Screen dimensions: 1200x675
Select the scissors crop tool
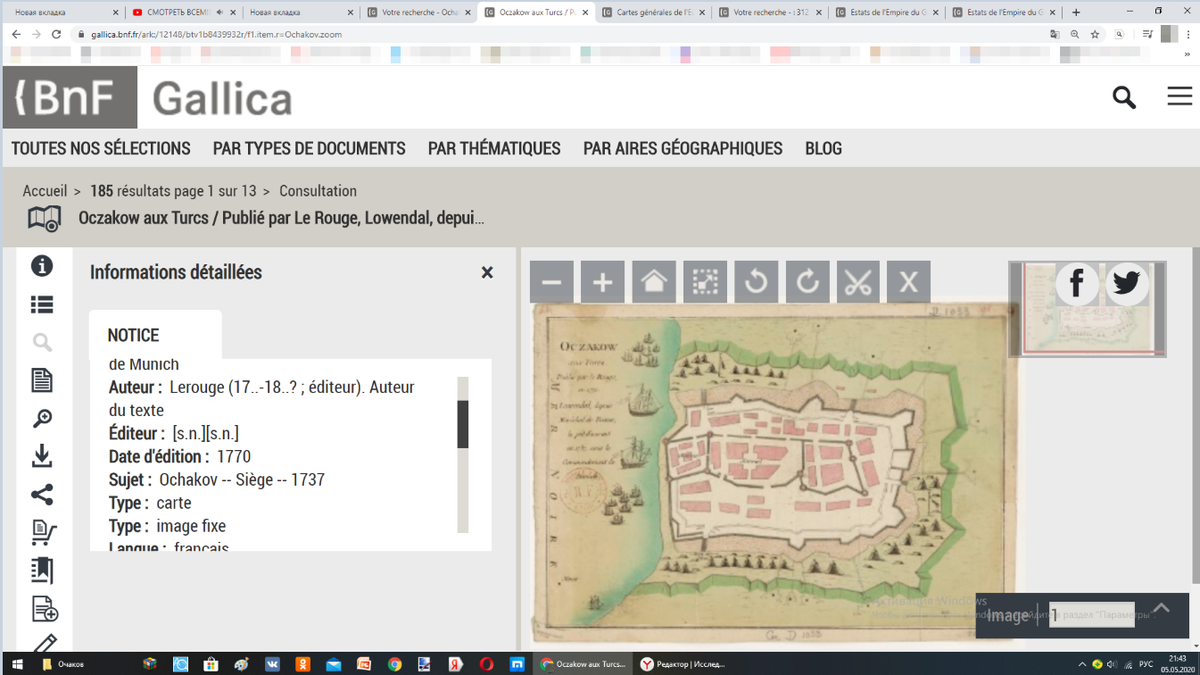(x=858, y=282)
